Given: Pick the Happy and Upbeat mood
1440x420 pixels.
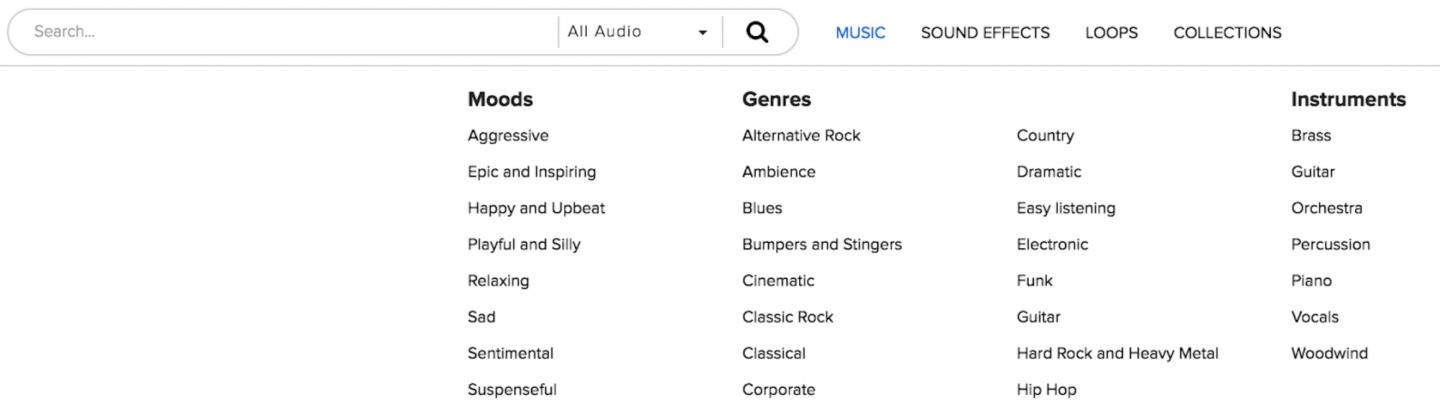Looking at the screenshot, I should tap(537, 208).
